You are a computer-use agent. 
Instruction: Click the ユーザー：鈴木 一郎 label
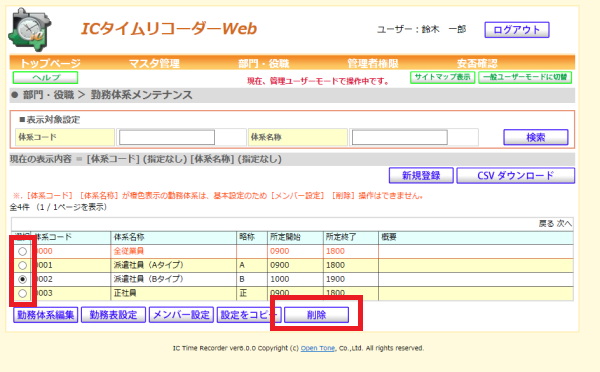(x=421, y=29)
